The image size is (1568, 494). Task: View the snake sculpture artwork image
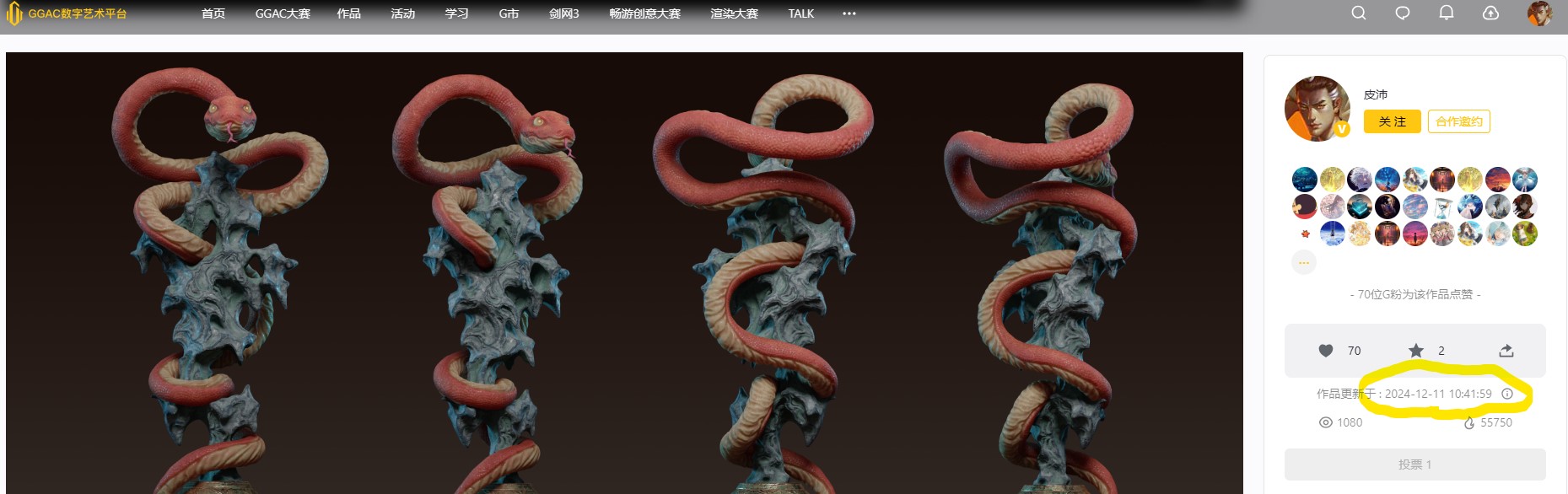(x=624, y=273)
